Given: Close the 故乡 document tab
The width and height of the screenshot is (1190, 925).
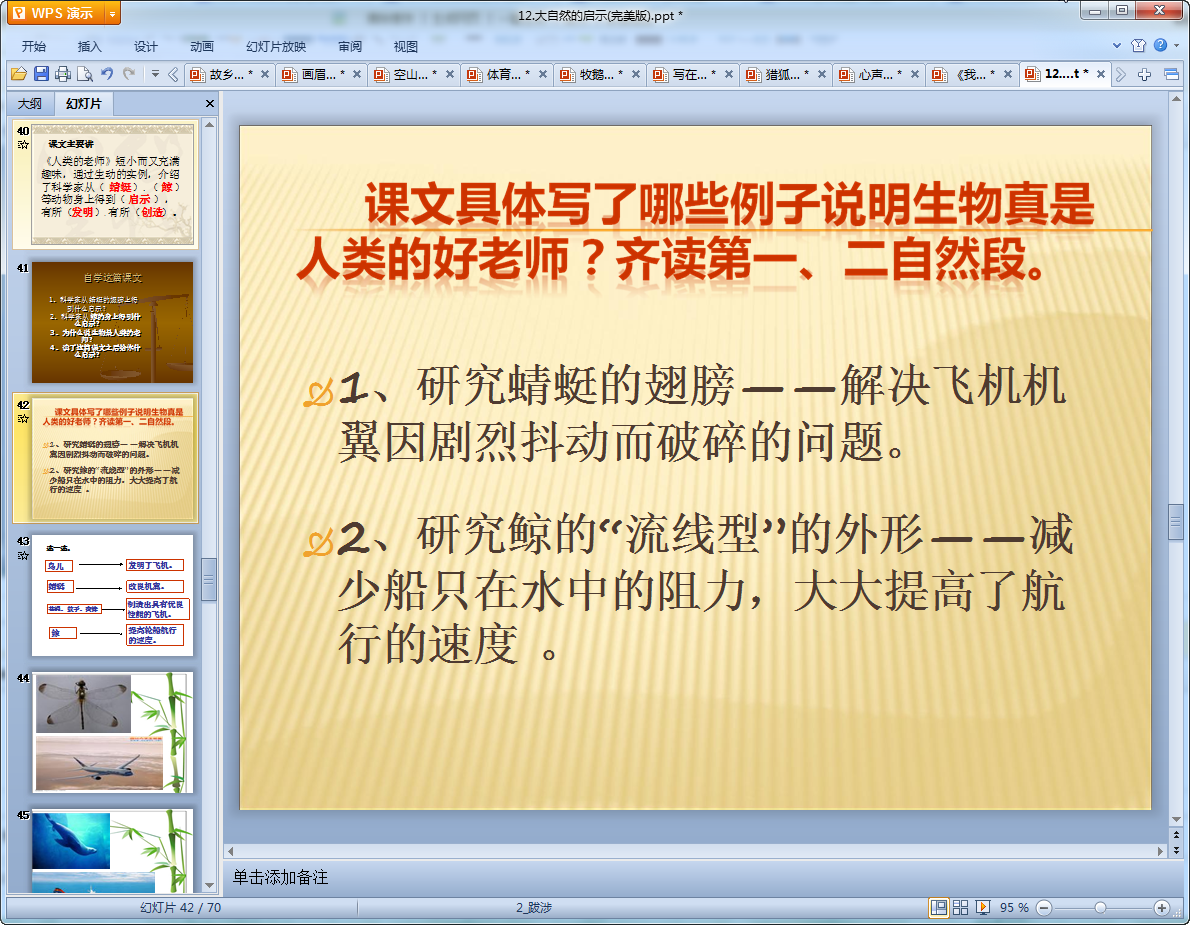Looking at the screenshot, I should tap(265, 74).
